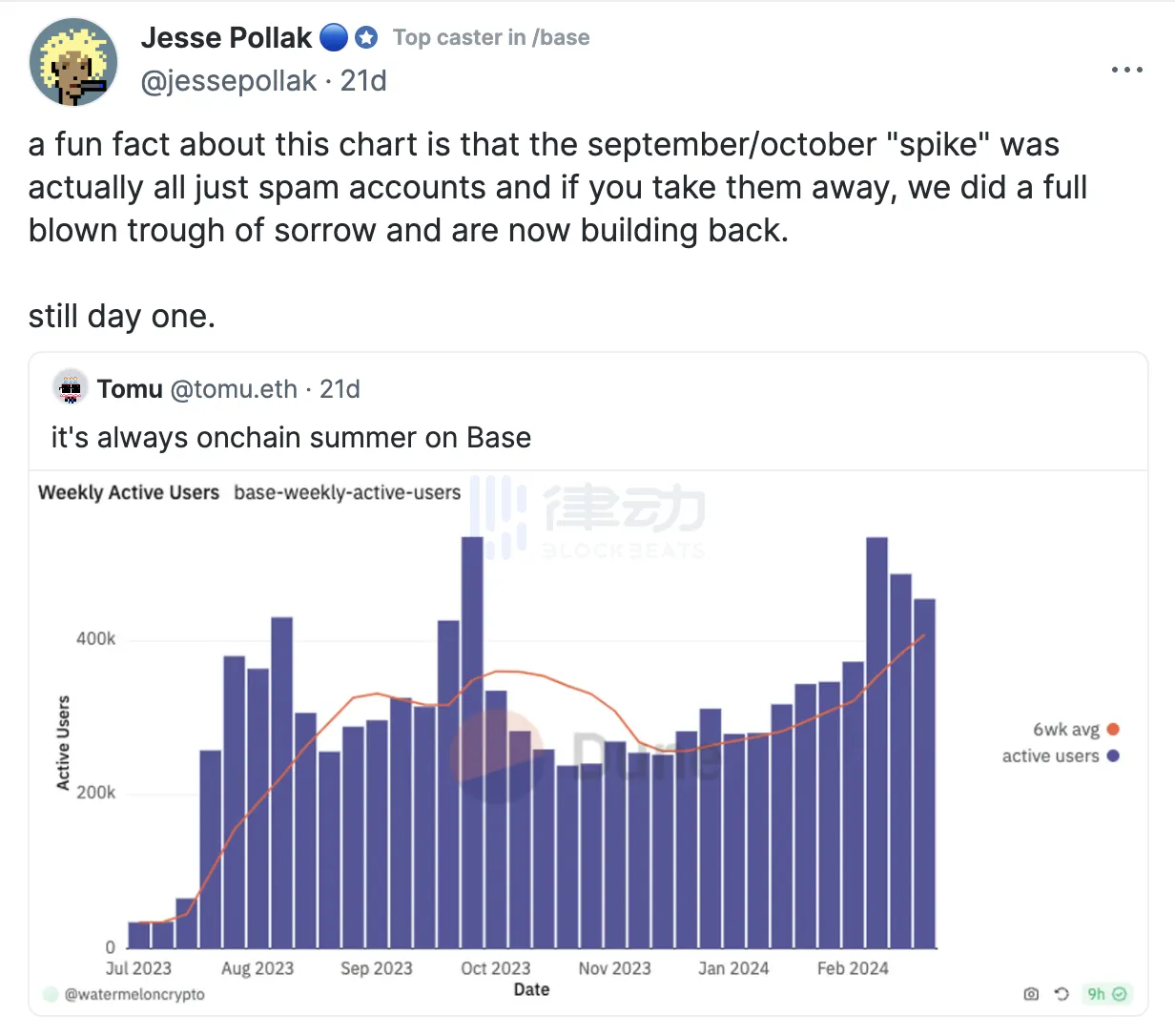Image resolution: width=1175 pixels, height=1036 pixels.
Task: Open the Jesse Pollak profile name link
Action: click(226, 37)
